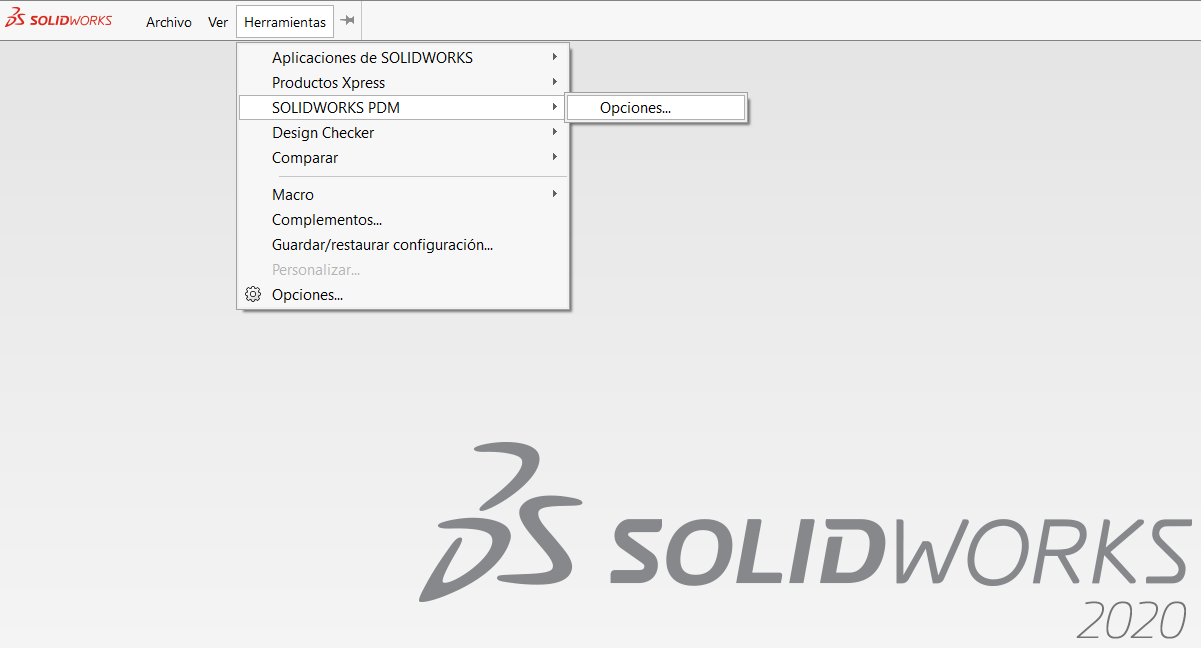
Task: Pin the menu bar with pushpin icon
Action: pos(347,21)
